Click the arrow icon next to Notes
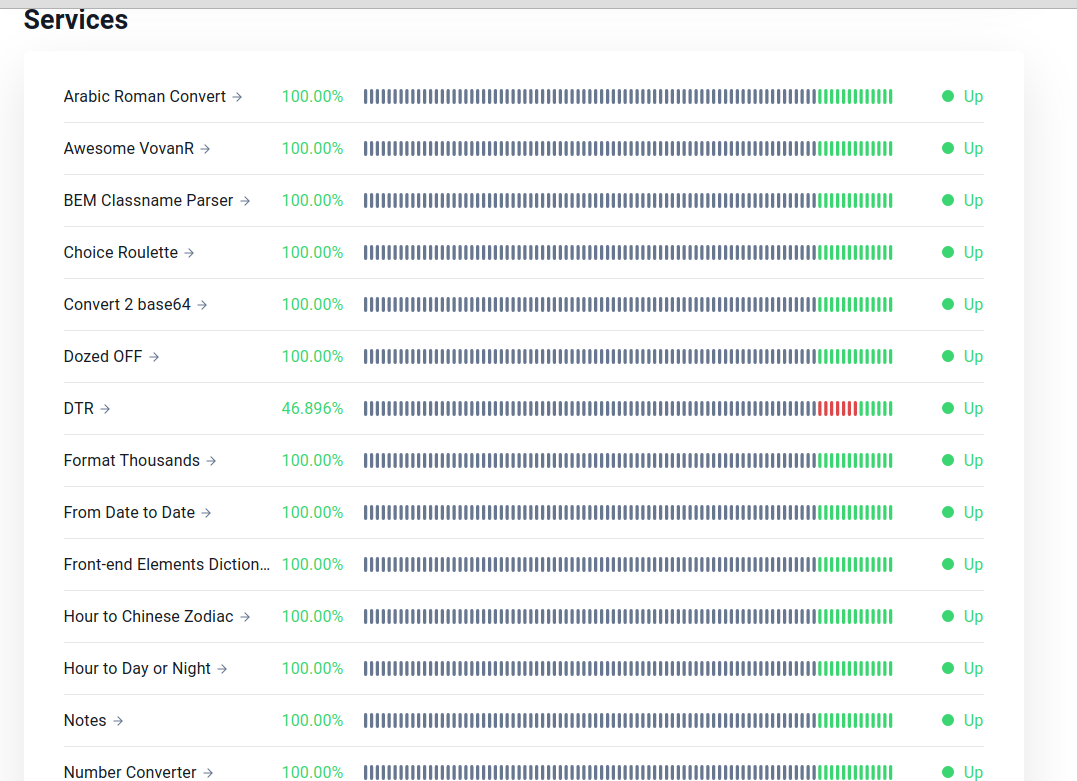The image size is (1077, 781). click(x=118, y=721)
